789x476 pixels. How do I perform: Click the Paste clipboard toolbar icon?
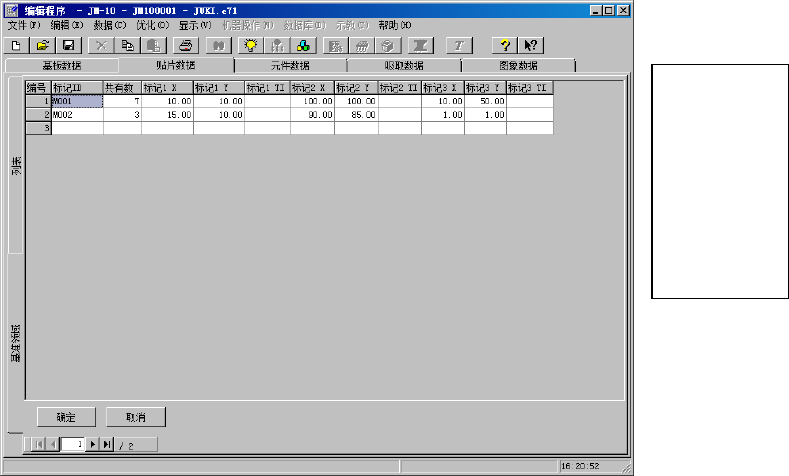click(153, 46)
